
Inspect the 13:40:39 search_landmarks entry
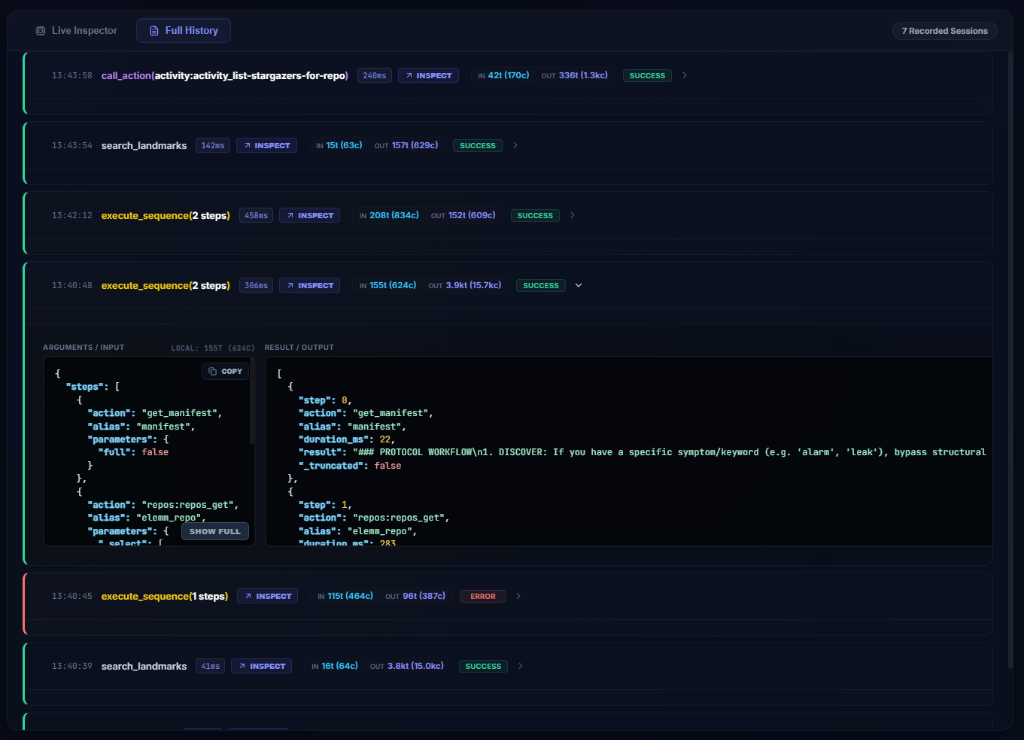coord(262,666)
